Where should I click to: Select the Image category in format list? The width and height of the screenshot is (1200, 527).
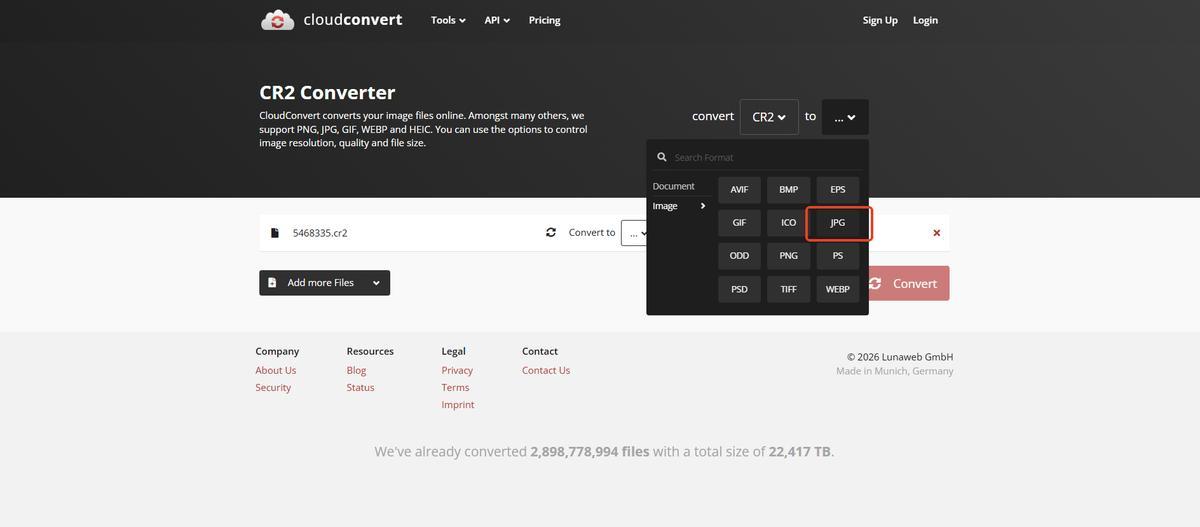pos(666,206)
